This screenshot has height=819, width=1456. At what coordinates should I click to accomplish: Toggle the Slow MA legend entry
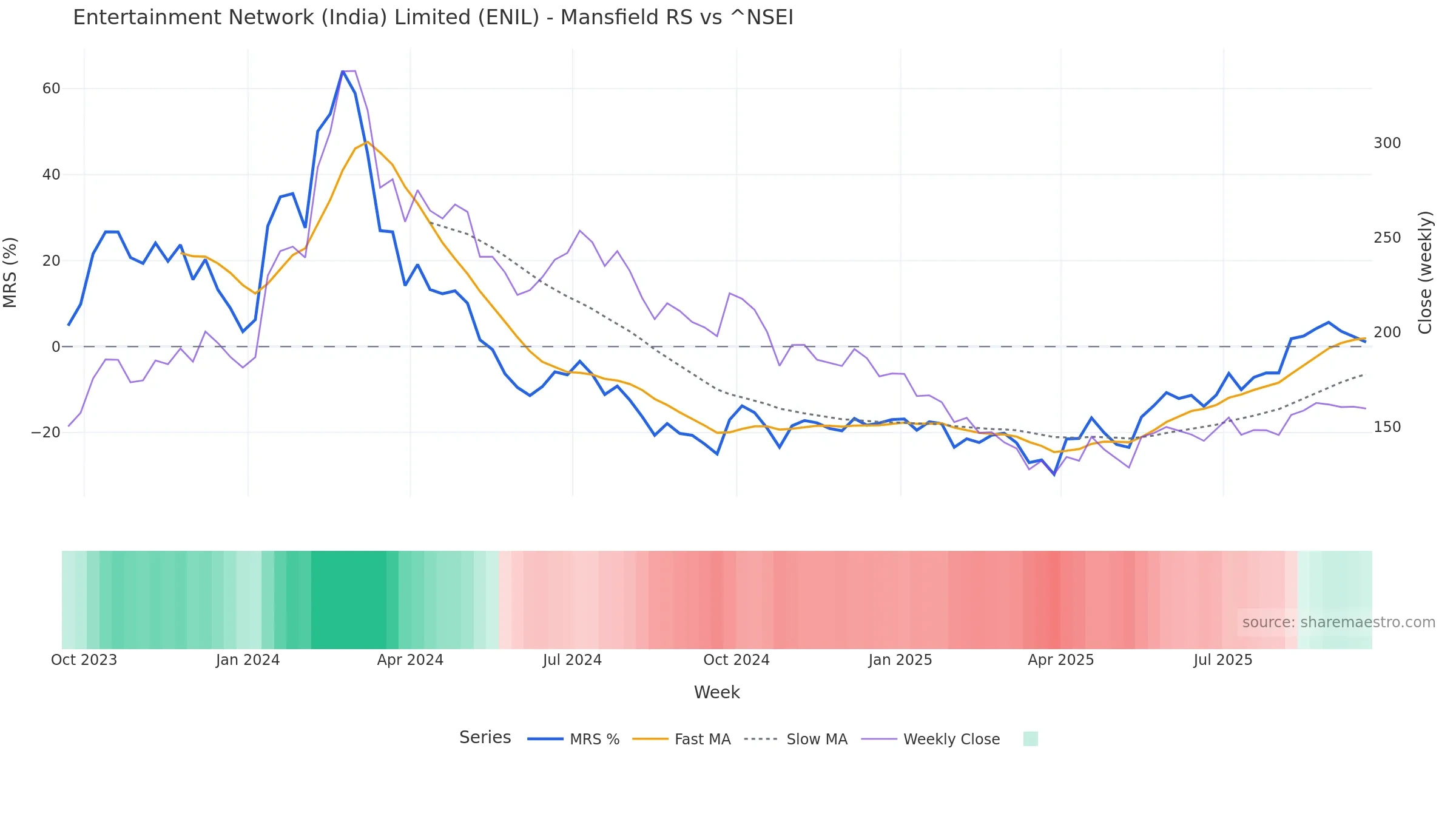pyautogui.click(x=795, y=739)
